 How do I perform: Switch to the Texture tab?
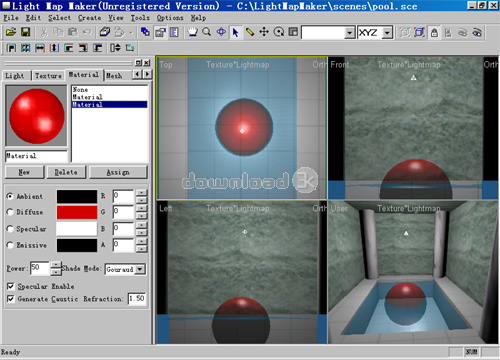click(x=48, y=76)
